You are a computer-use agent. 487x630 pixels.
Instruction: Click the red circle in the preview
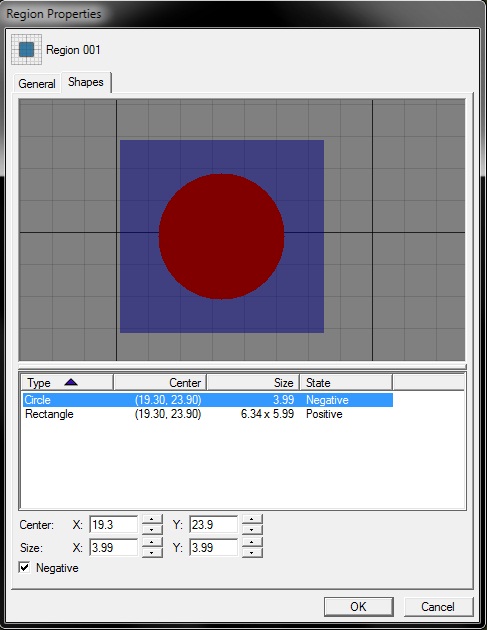point(221,236)
